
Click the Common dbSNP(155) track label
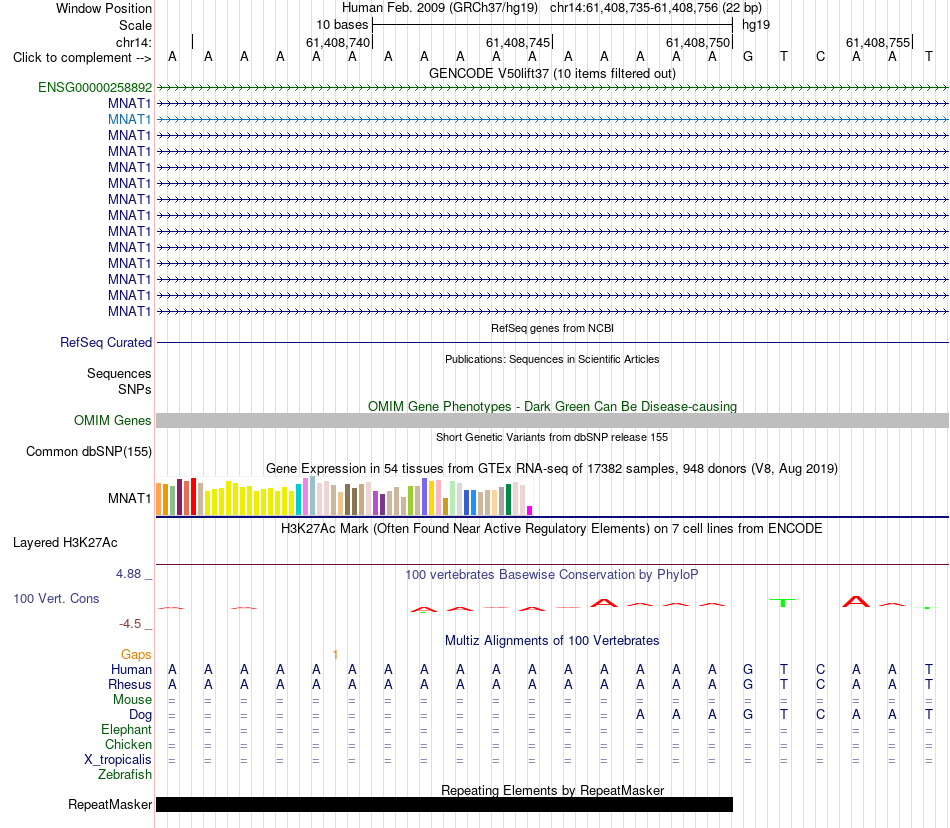point(89,451)
